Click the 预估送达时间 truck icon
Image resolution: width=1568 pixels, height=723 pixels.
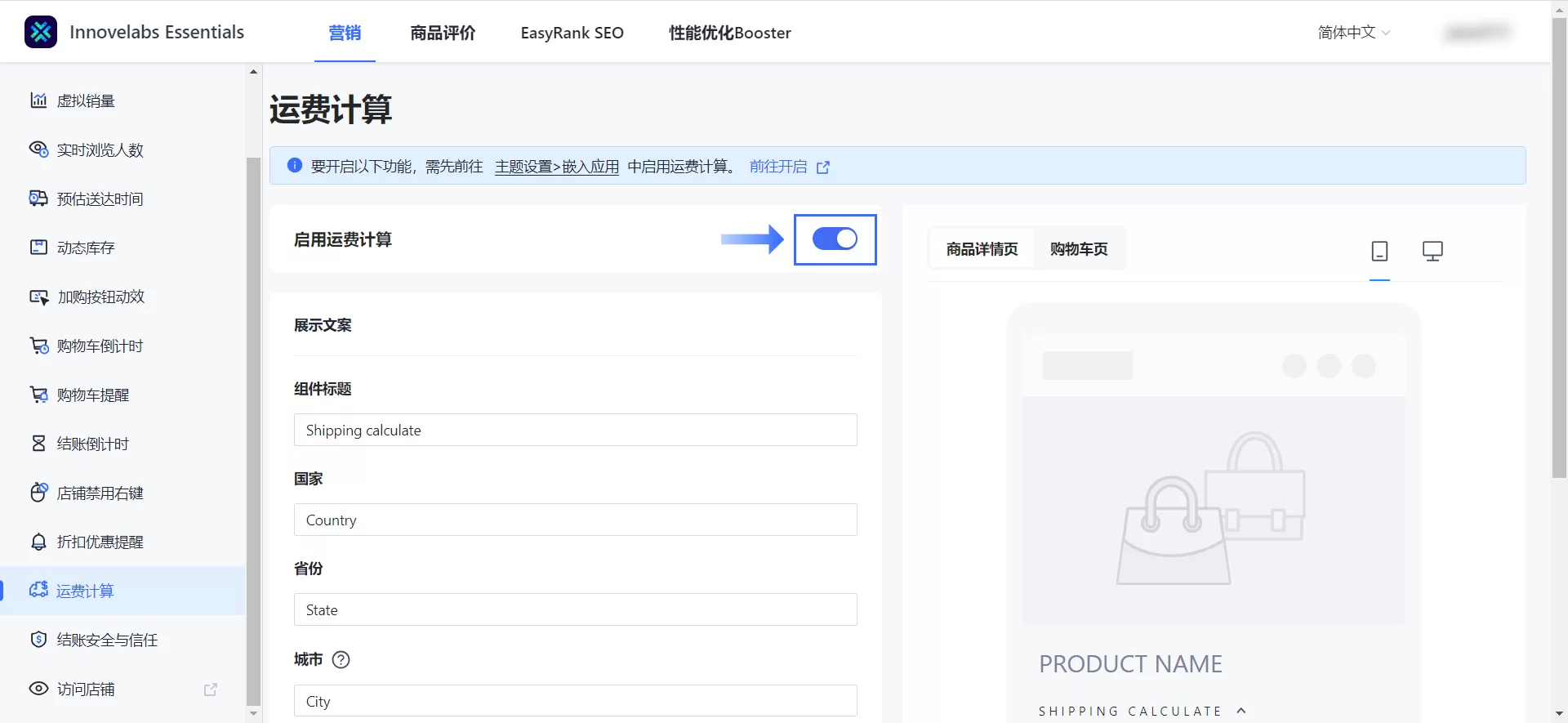coord(38,199)
